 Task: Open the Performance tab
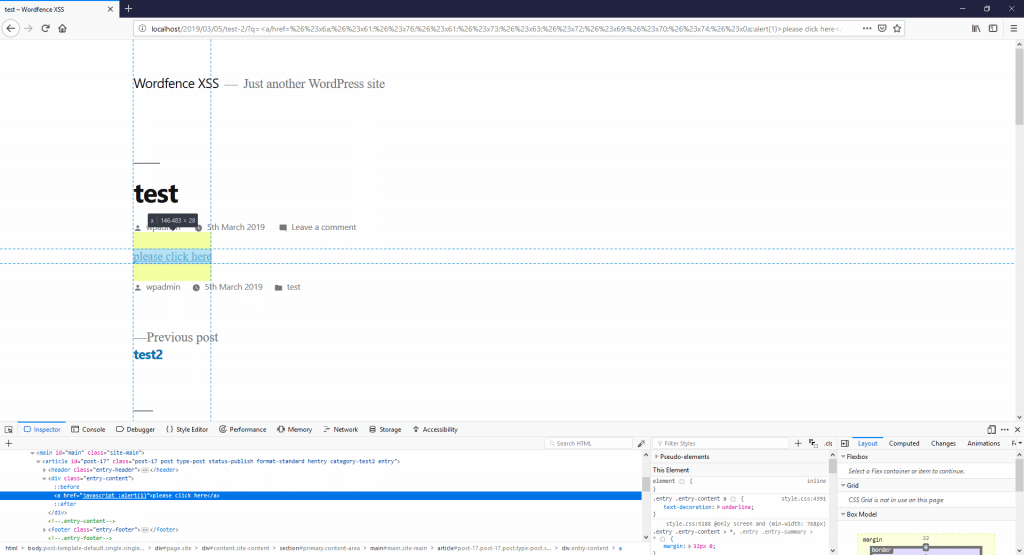pos(242,430)
